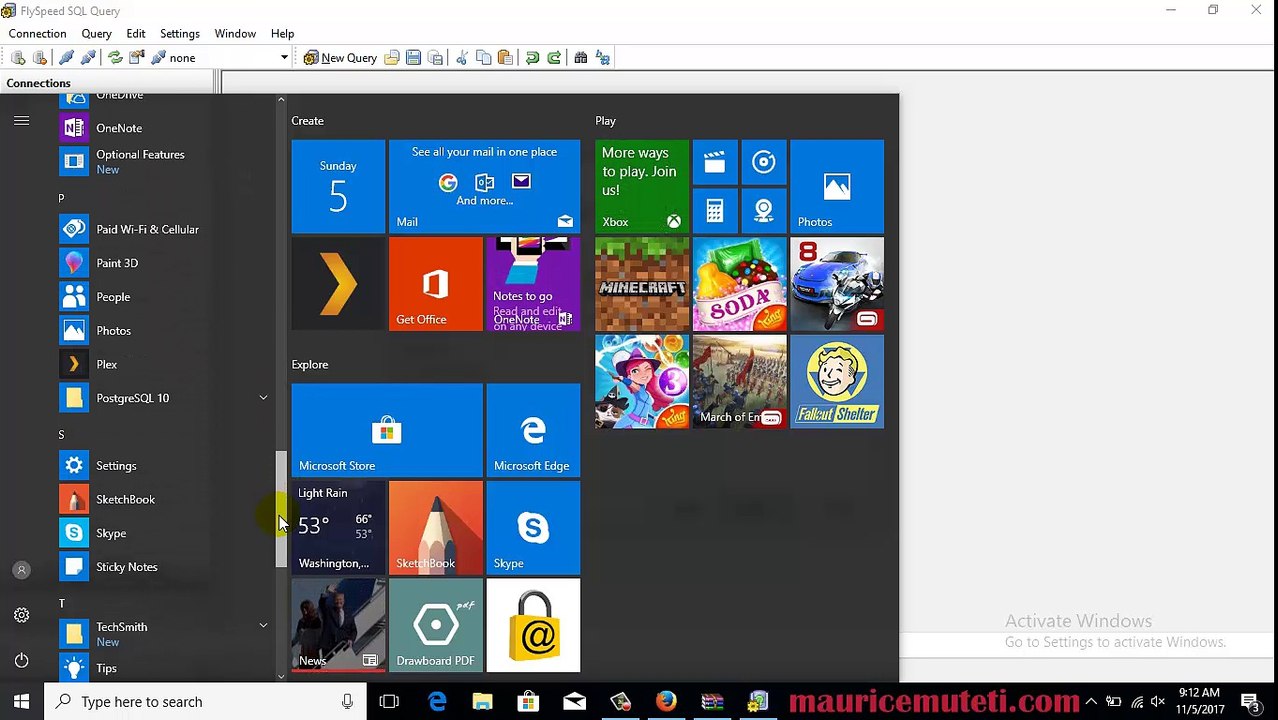Open the weather tile for Washington
Viewport: 1278px width, 720px height.
(x=338, y=528)
